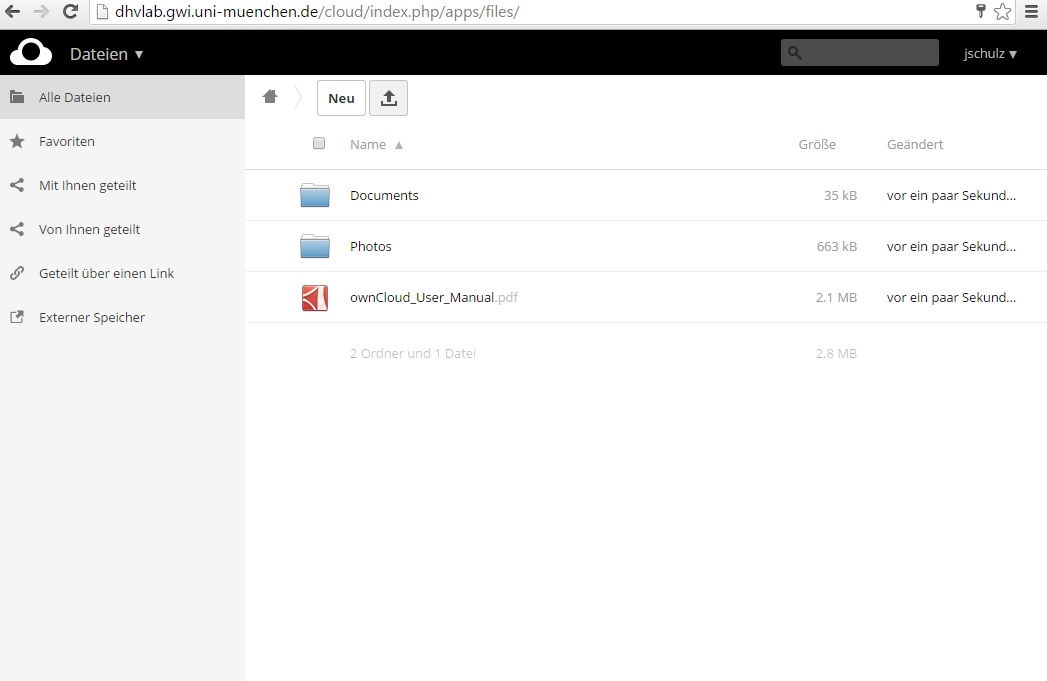The height and width of the screenshot is (681, 1047).
Task: Open the Documents folder icon
Action: [x=315, y=195]
